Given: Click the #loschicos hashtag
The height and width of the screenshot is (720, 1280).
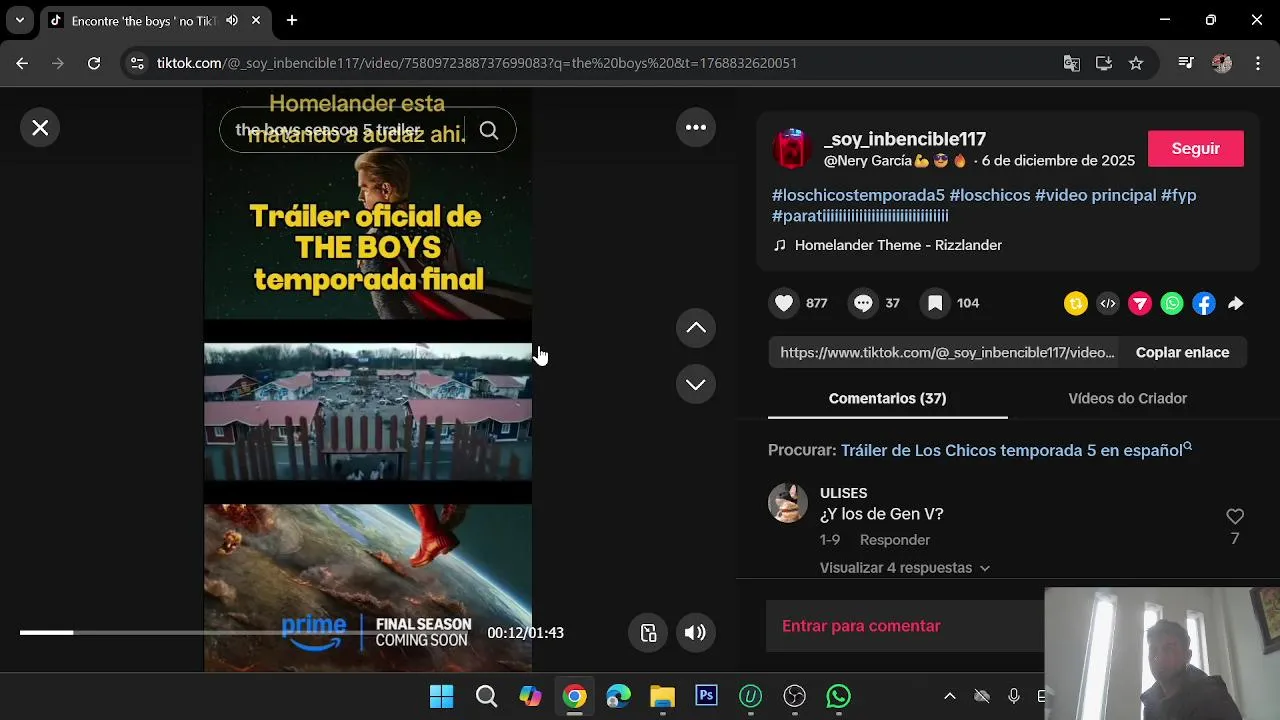Looking at the screenshot, I should (990, 195).
